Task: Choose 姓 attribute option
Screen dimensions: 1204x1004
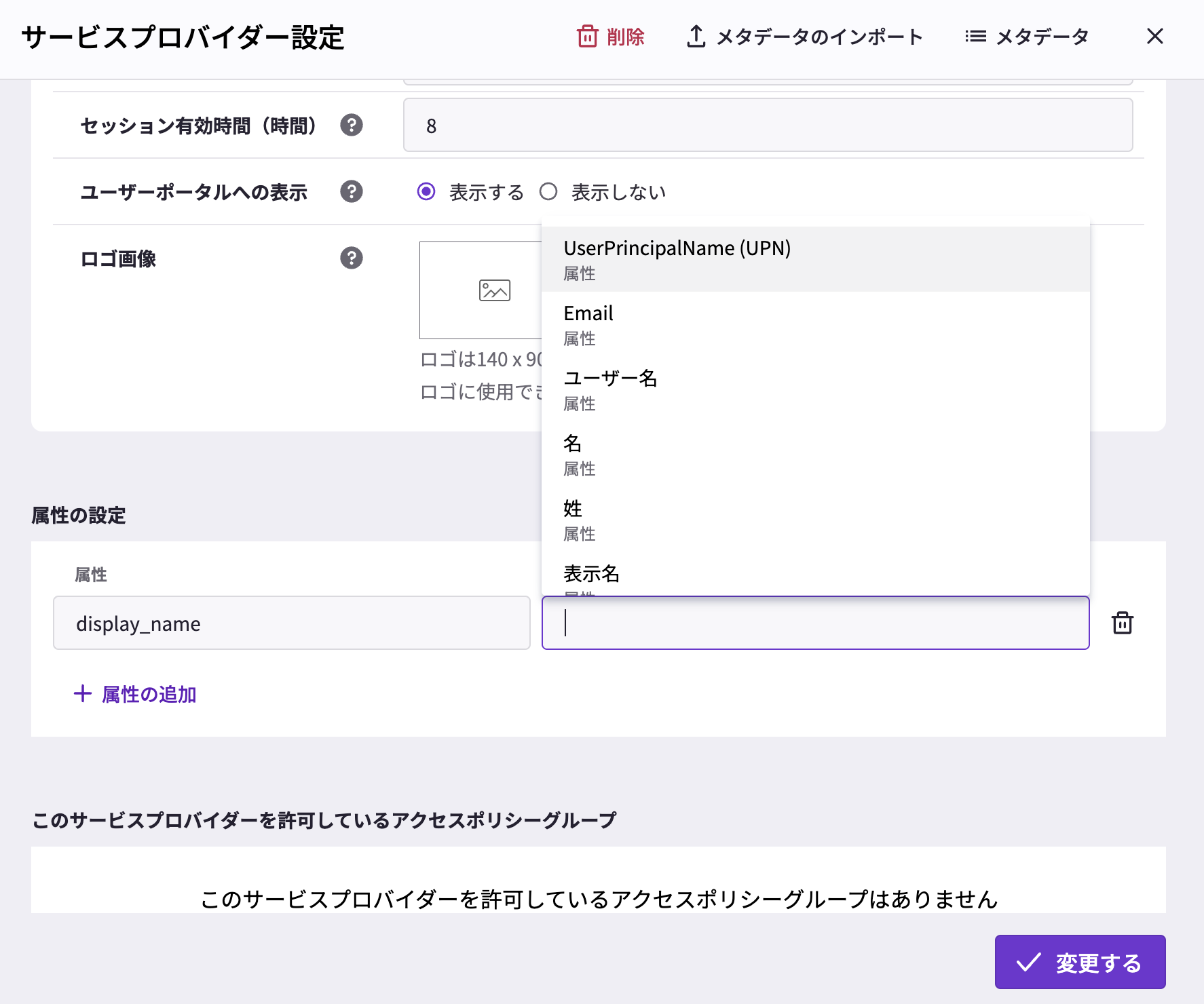Action: pyautogui.click(x=816, y=520)
